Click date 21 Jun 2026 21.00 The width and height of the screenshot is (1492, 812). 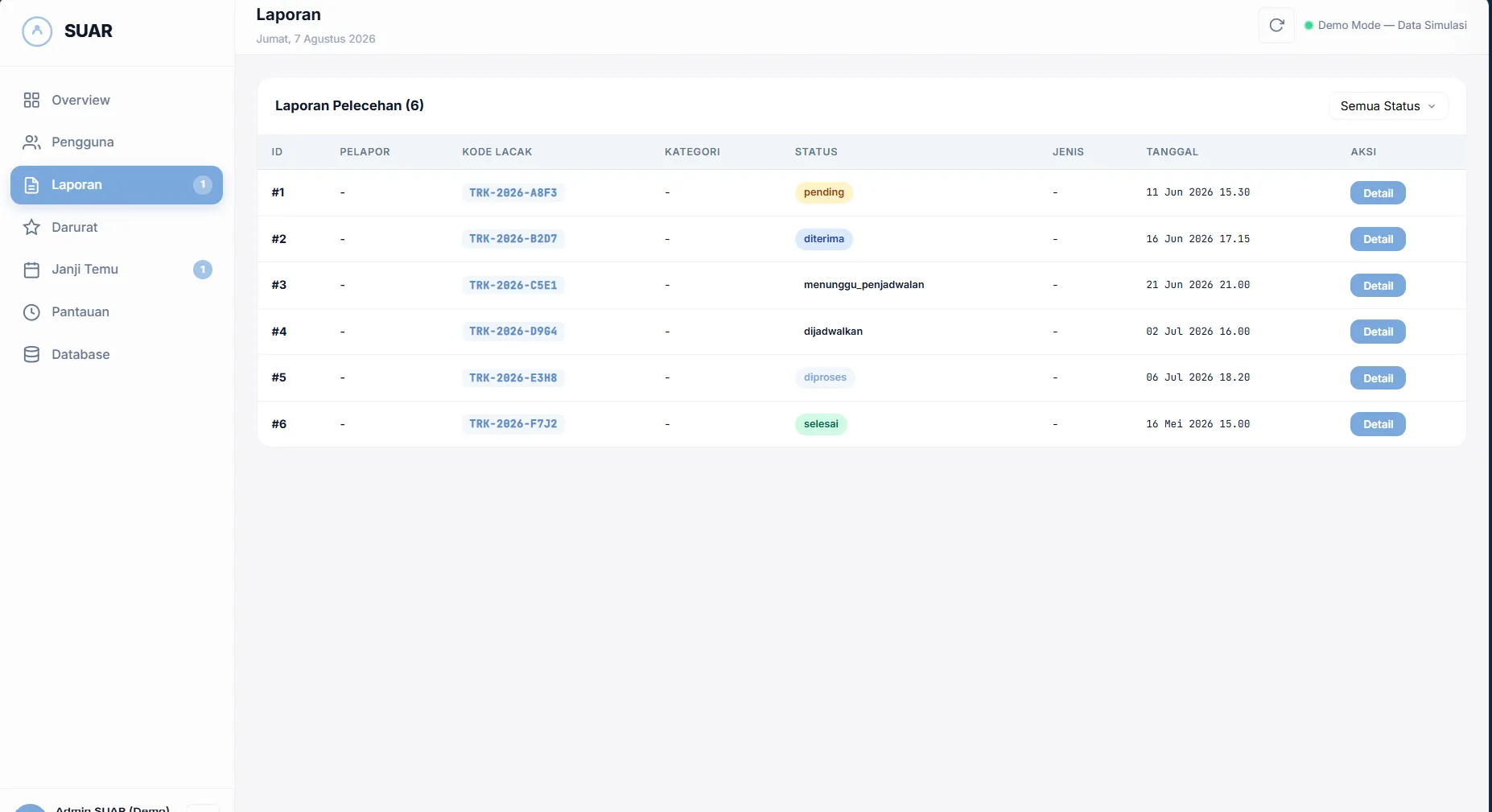pyautogui.click(x=1197, y=285)
